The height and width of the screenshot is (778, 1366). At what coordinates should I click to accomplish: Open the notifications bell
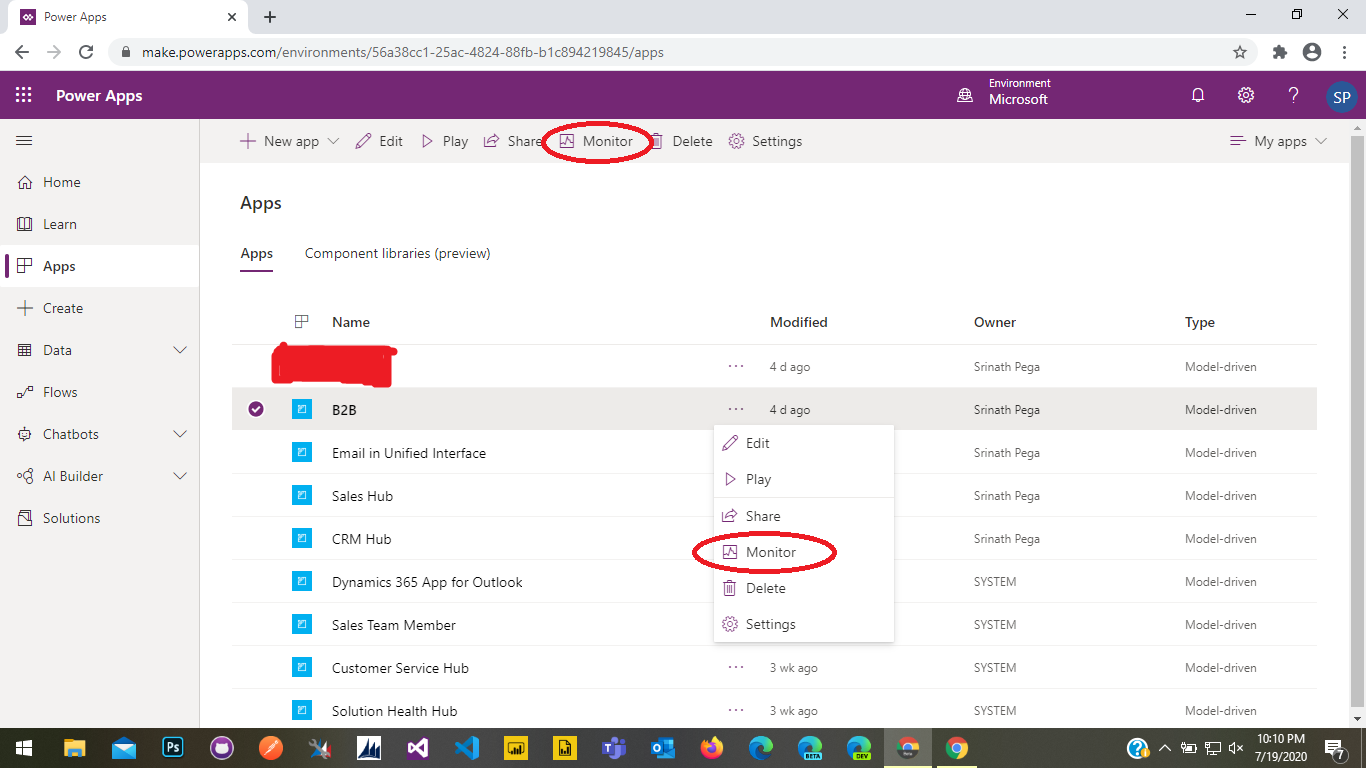(x=1197, y=94)
